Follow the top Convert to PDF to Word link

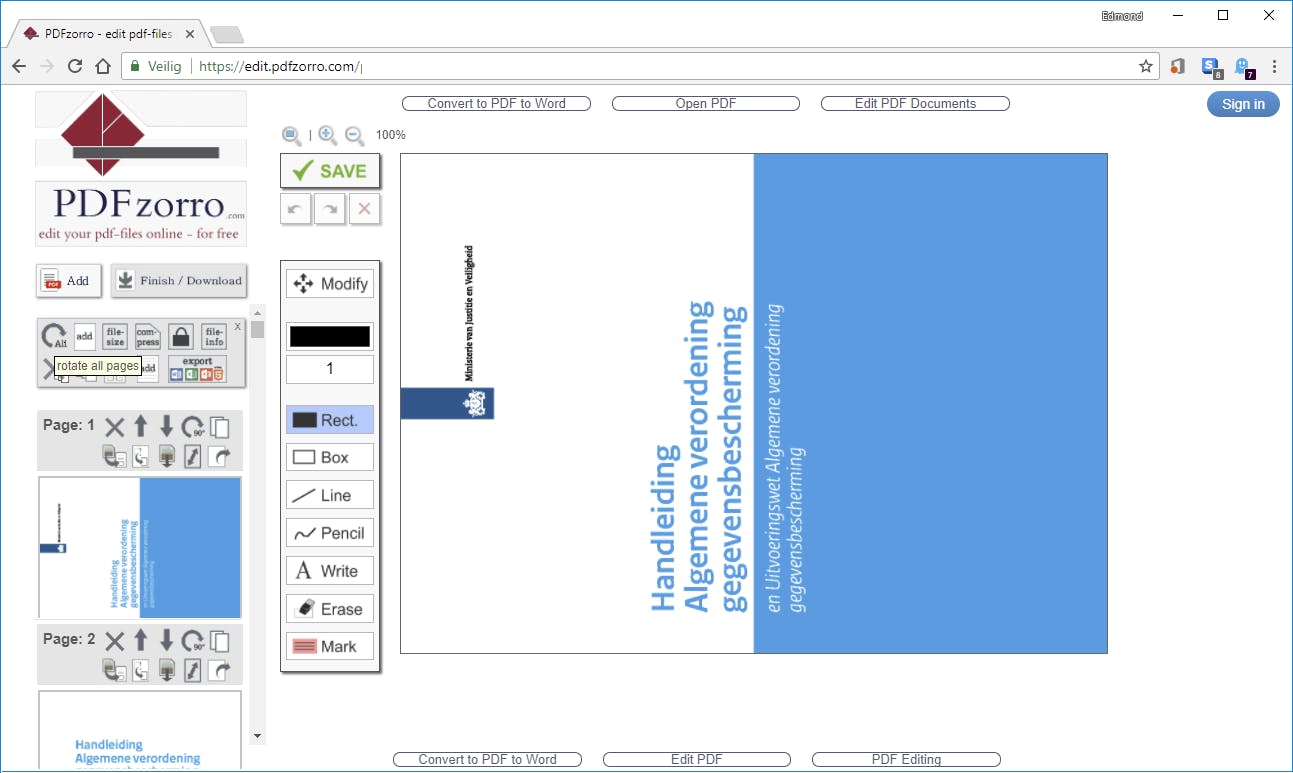click(x=496, y=104)
